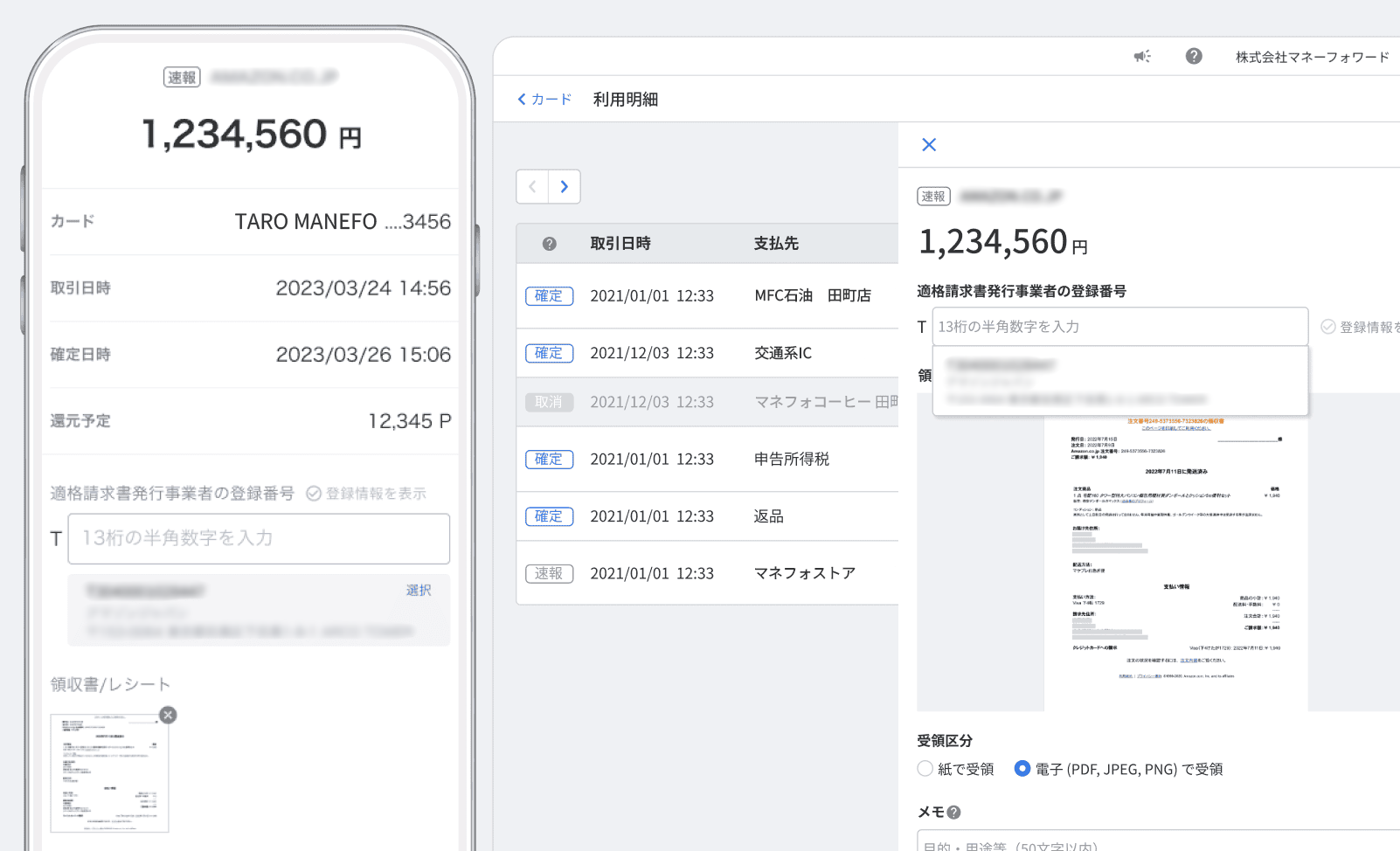1400x851 pixels.
Task: Tap 選択 in the phone suggestion list
Action: pyautogui.click(x=419, y=591)
